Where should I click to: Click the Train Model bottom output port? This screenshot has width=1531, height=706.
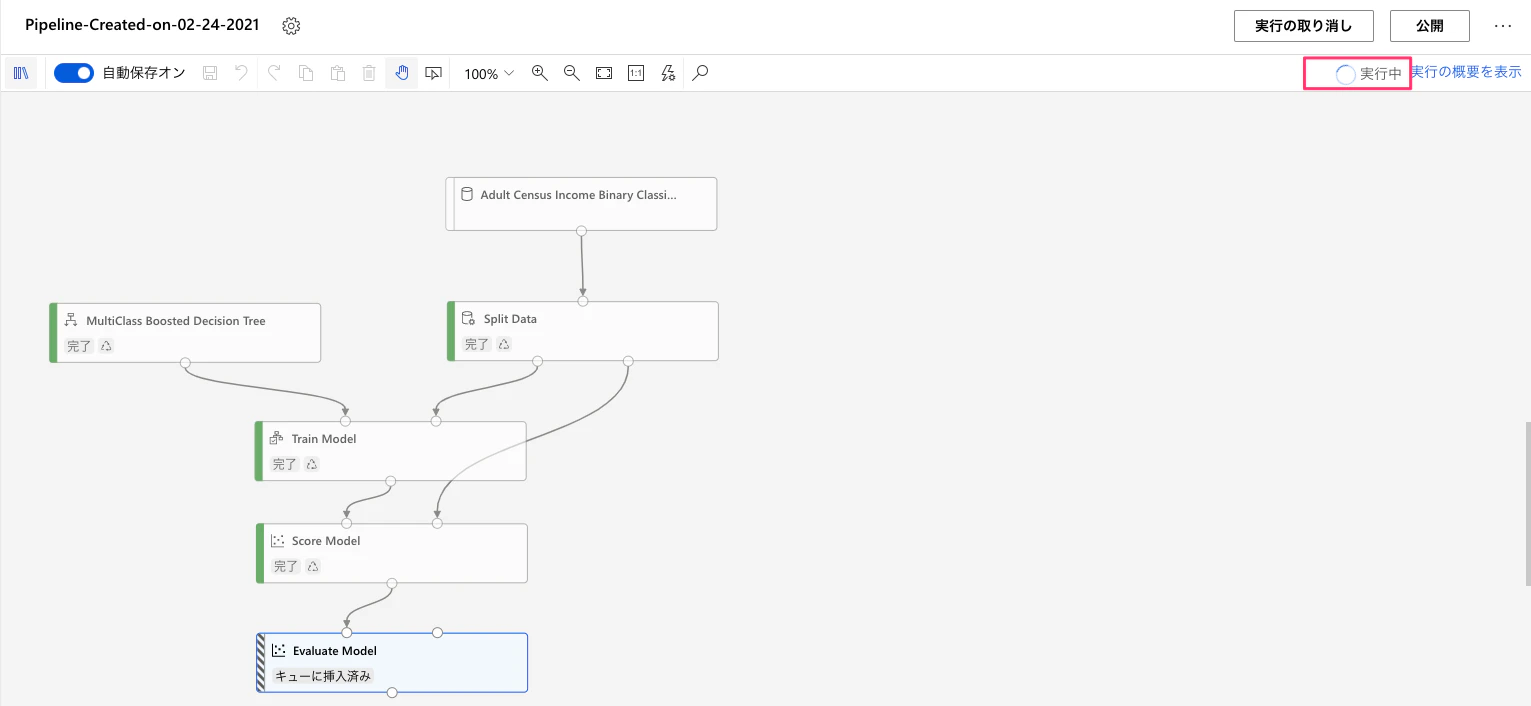(391, 481)
